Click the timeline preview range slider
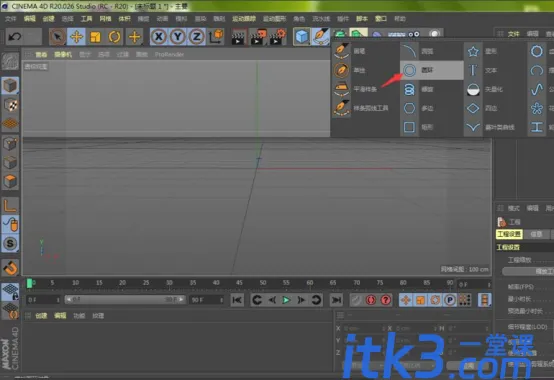Image resolution: width=554 pixels, height=380 pixels. coord(125,299)
